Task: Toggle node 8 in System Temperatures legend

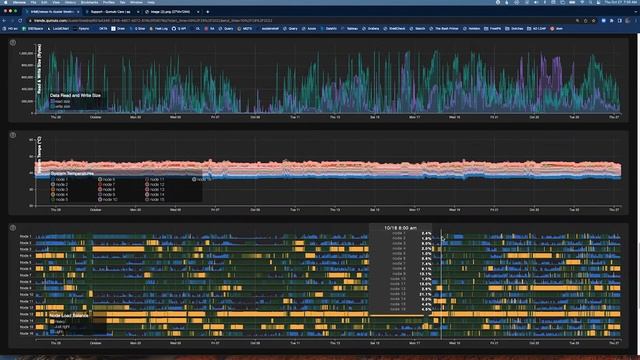Action: point(100,189)
